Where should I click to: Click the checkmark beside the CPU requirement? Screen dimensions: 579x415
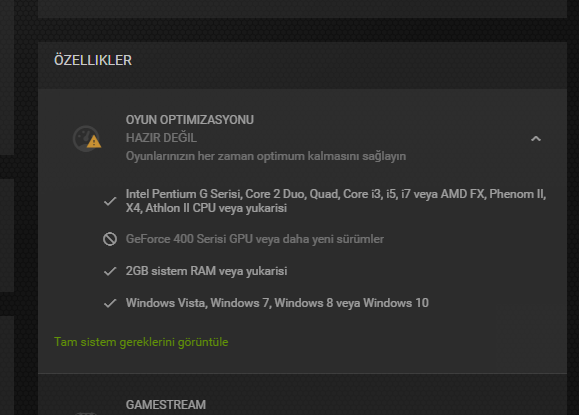[110, 201]
